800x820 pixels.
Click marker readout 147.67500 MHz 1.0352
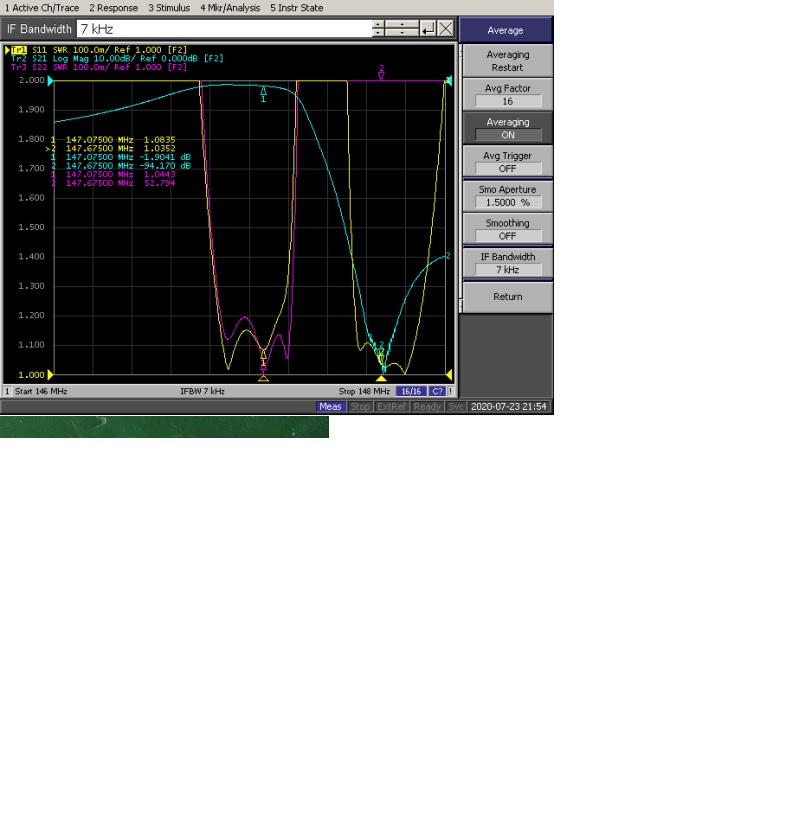pyautogui.click(x=110, y=149)
